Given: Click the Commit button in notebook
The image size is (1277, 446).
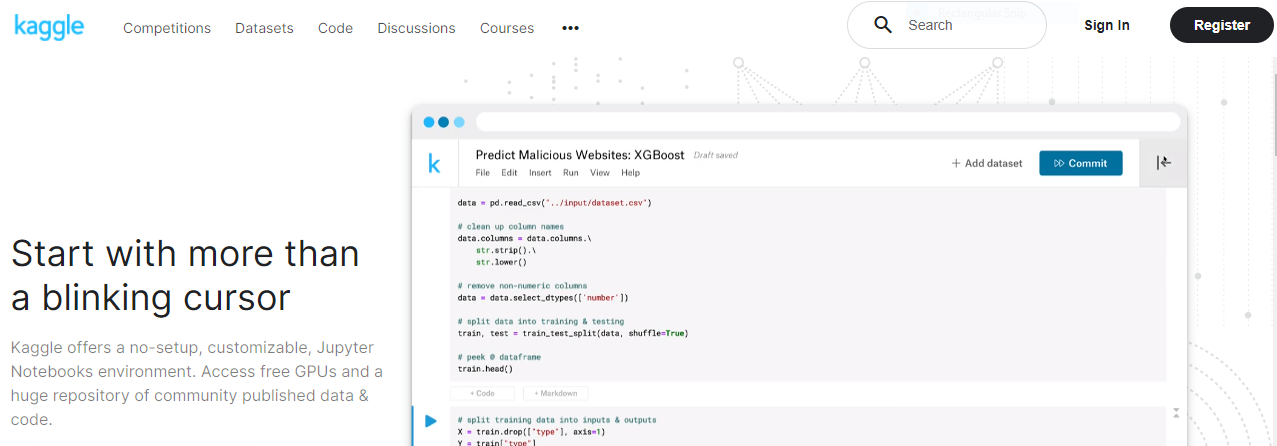Looking at the screenshot, I should pyautogui.click(x=1081, y=163).
